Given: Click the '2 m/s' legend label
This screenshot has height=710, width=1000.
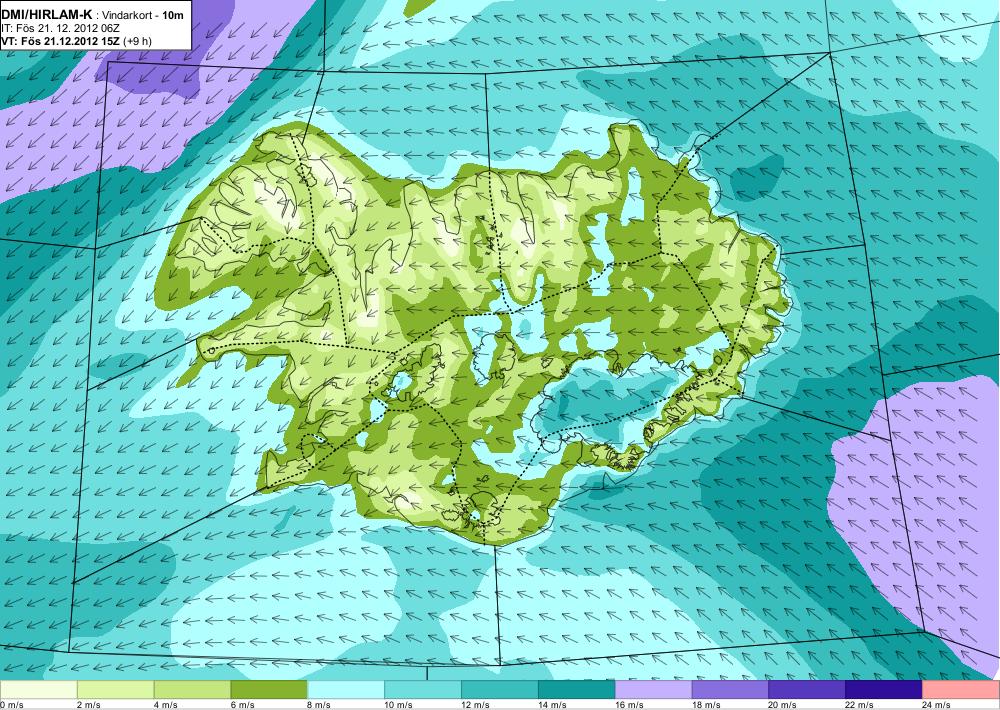Looking at the screenshot, I should pos(89,705).
